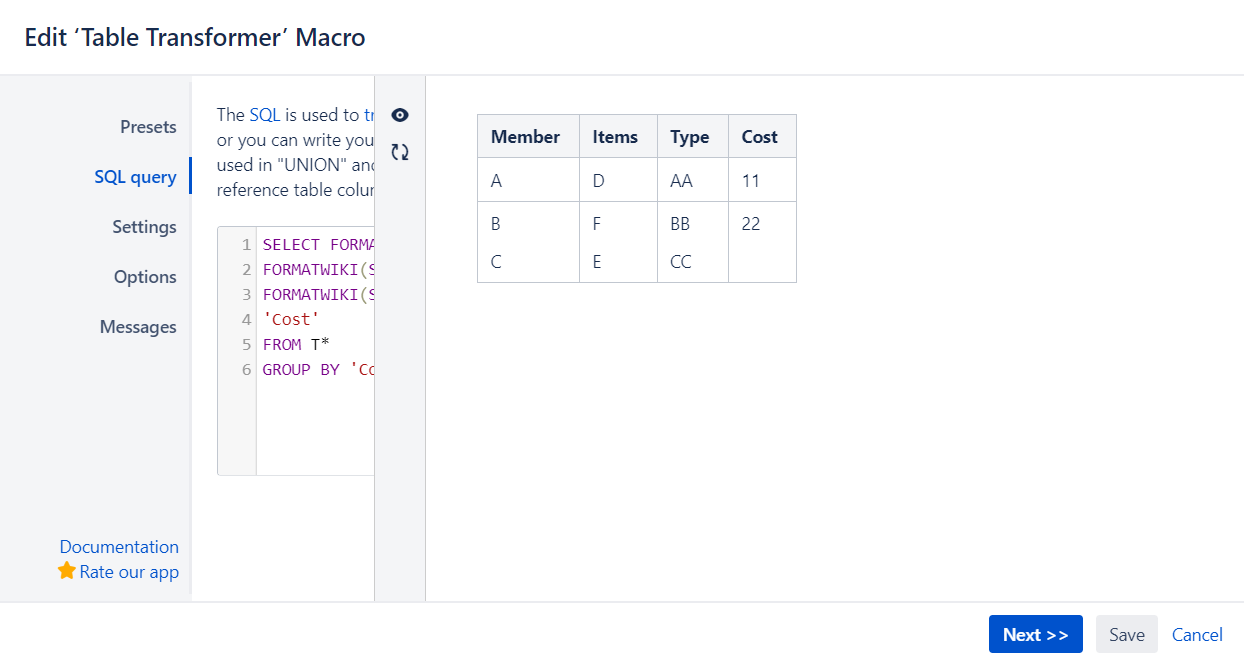Click the Rate our app link
Image resolution: width=1244 pixels, height=664 pixels.
click(x=128, y=571)
